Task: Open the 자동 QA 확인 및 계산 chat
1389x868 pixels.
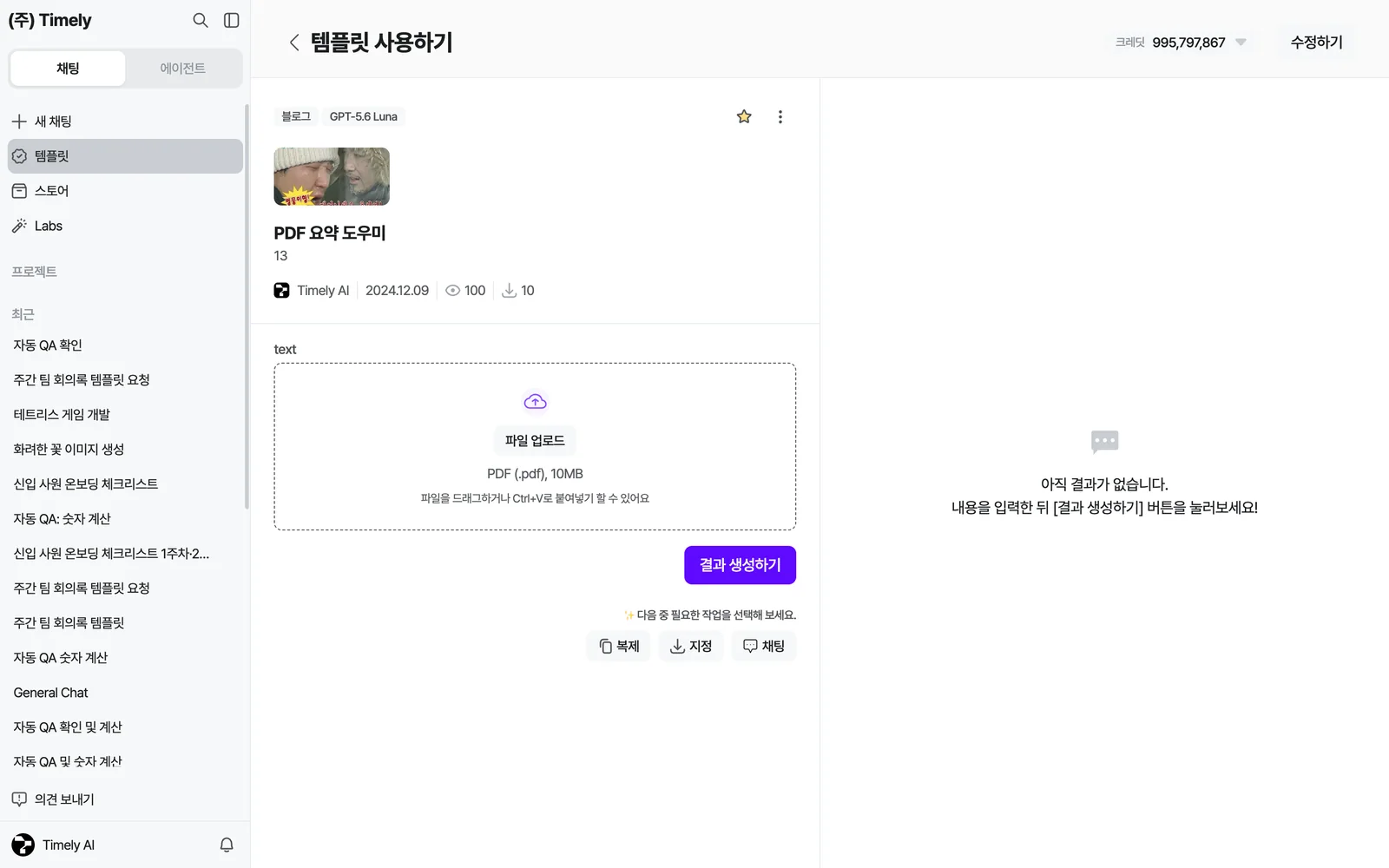Action: pos(125,727)
